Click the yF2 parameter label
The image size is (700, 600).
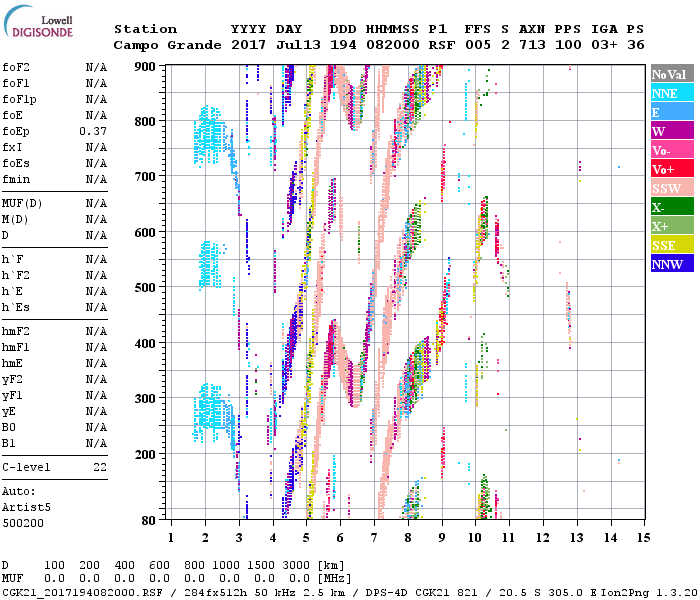coord(12,379)
